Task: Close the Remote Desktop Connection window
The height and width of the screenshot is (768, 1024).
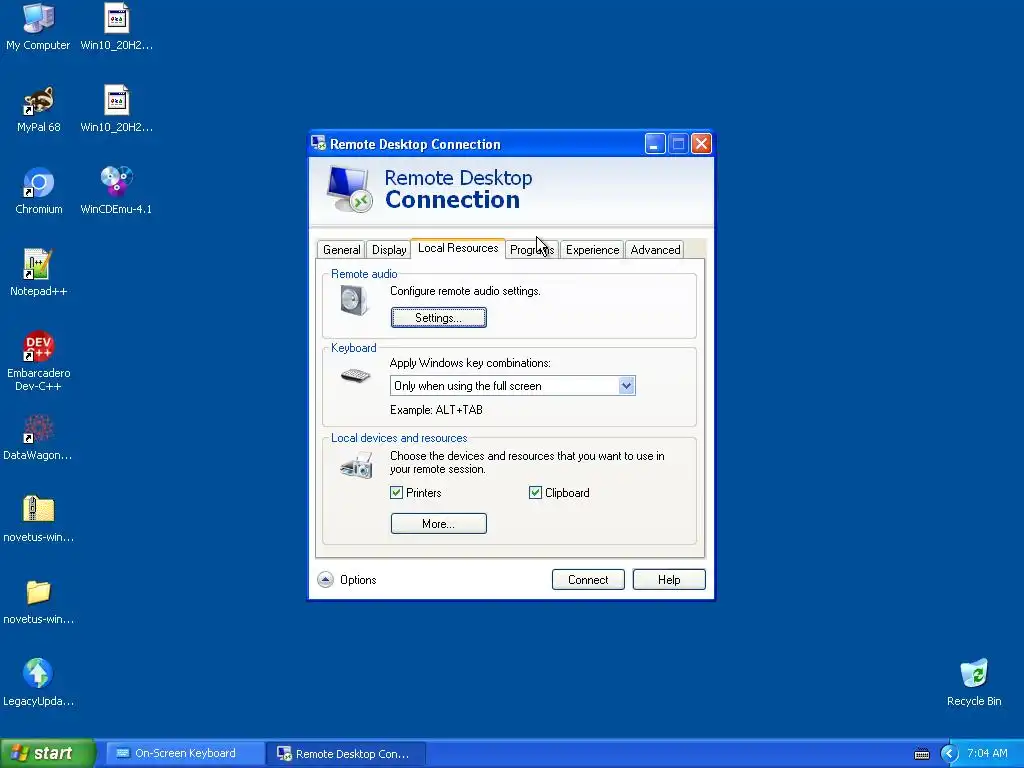Action: click(701, 143)
